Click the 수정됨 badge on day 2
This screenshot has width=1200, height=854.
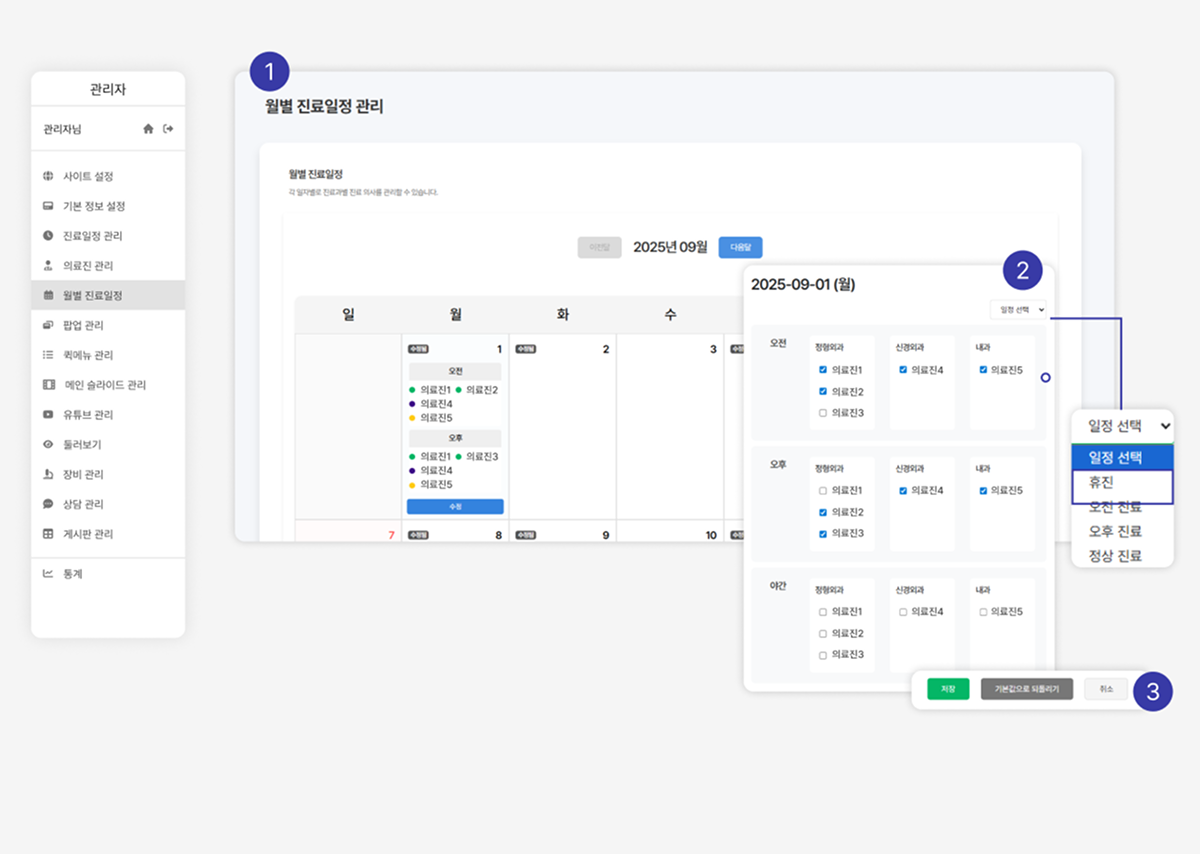point(526,350)
